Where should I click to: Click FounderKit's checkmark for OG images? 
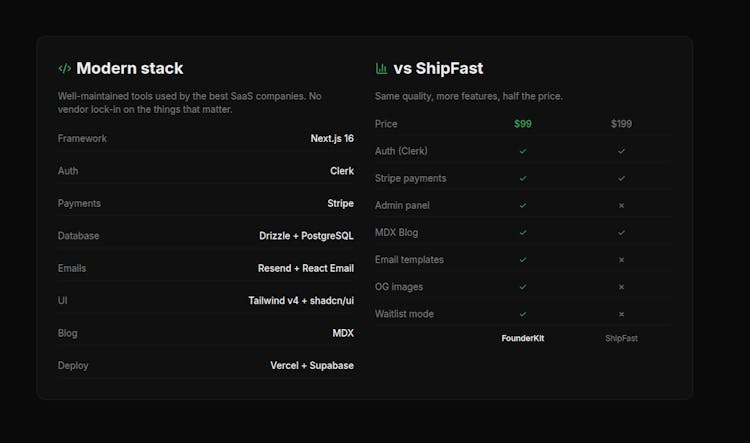pyautogui.click(x=523, y=287)
